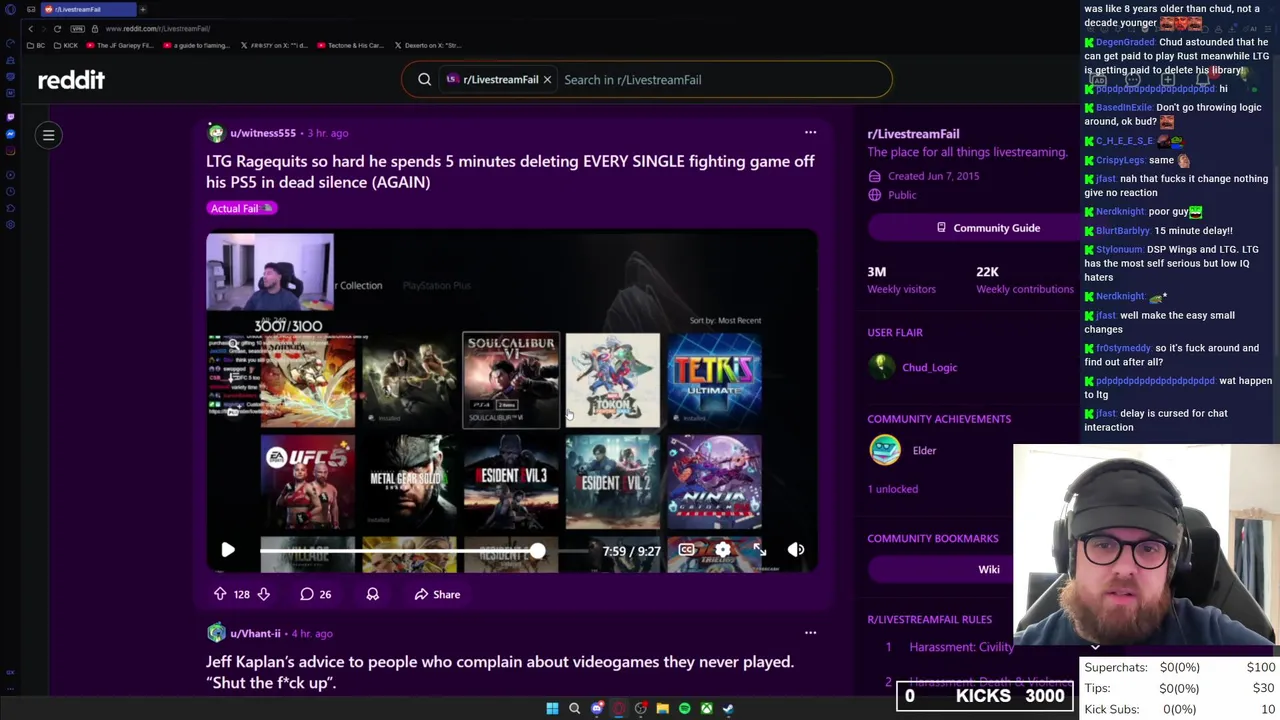Image resolution: width=1280 pixels, height=720 pixels.
Task: Open Spotify from the taskbar
Action: coord(684,708)
